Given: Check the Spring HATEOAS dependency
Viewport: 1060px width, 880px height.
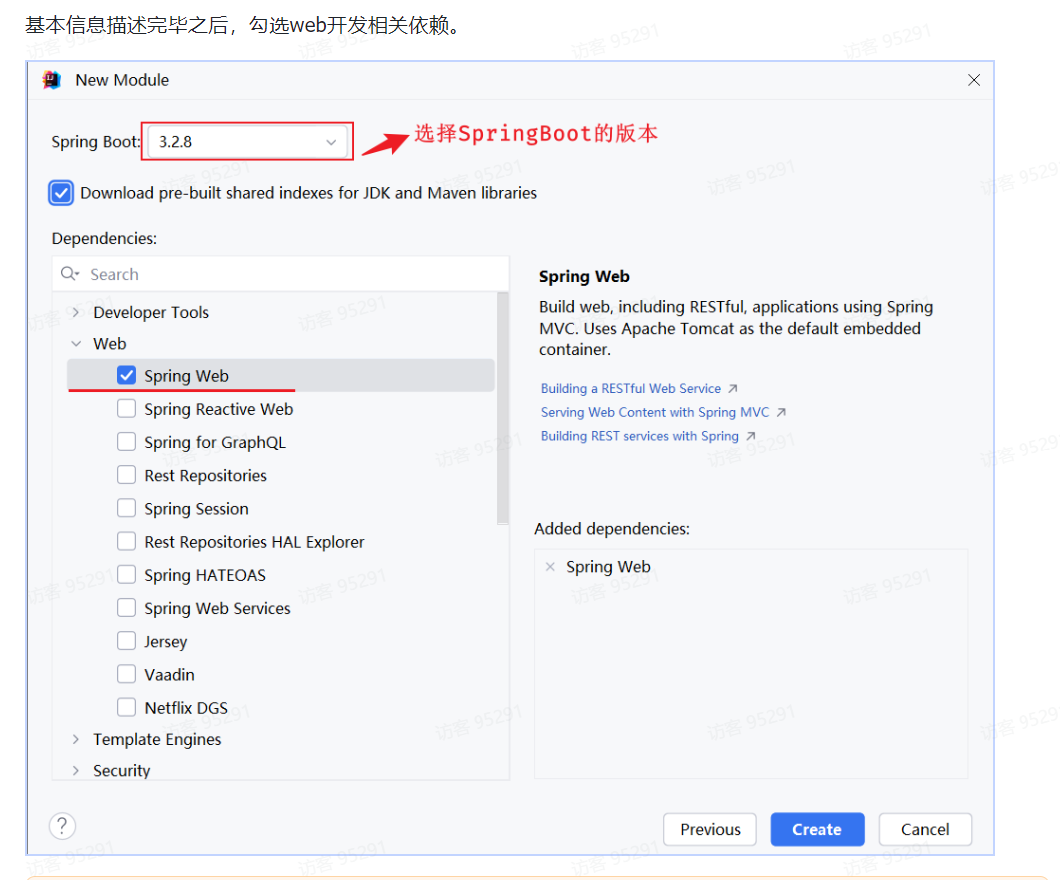Looking at the screenshot, I should click(126, 574).
